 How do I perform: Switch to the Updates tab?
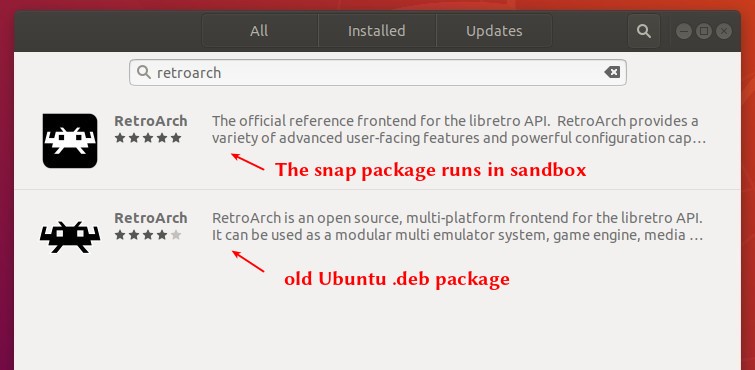click(x=494, y=31)
